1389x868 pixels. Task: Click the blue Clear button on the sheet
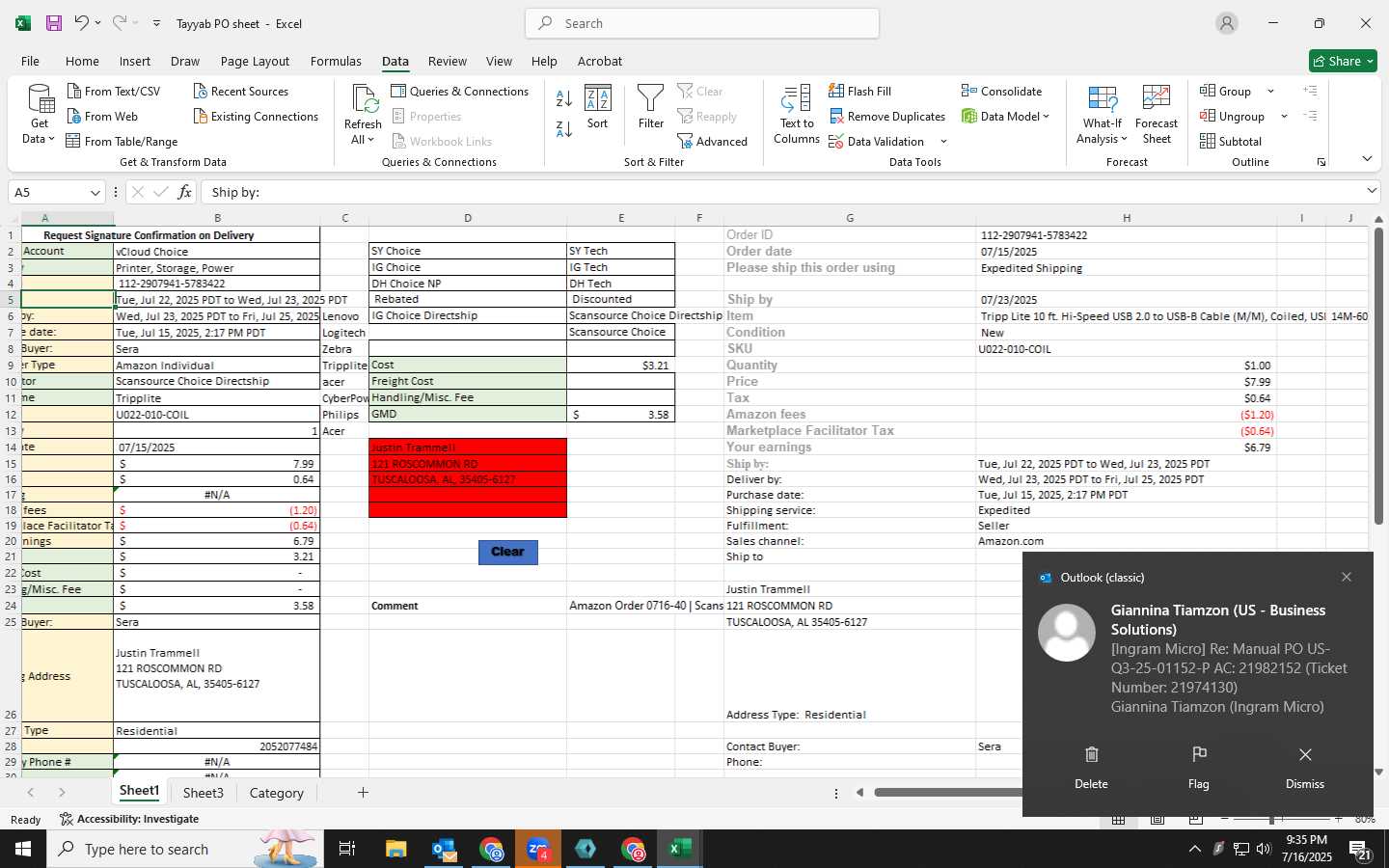coord(508,552)
